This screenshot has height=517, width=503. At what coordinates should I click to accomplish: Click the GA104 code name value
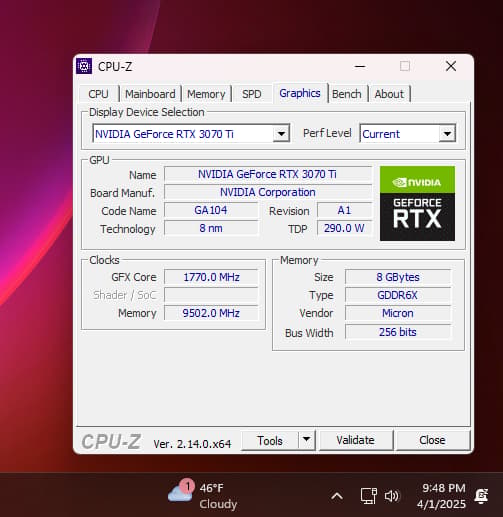pos(211,210)
